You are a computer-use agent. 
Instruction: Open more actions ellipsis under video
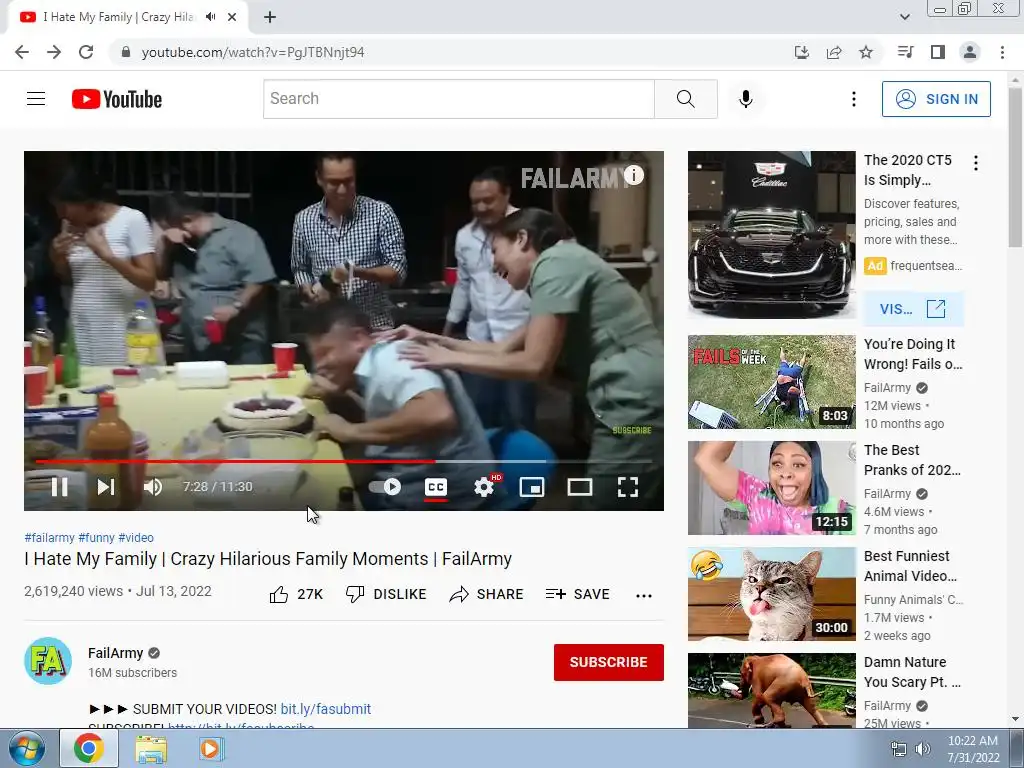644,595
